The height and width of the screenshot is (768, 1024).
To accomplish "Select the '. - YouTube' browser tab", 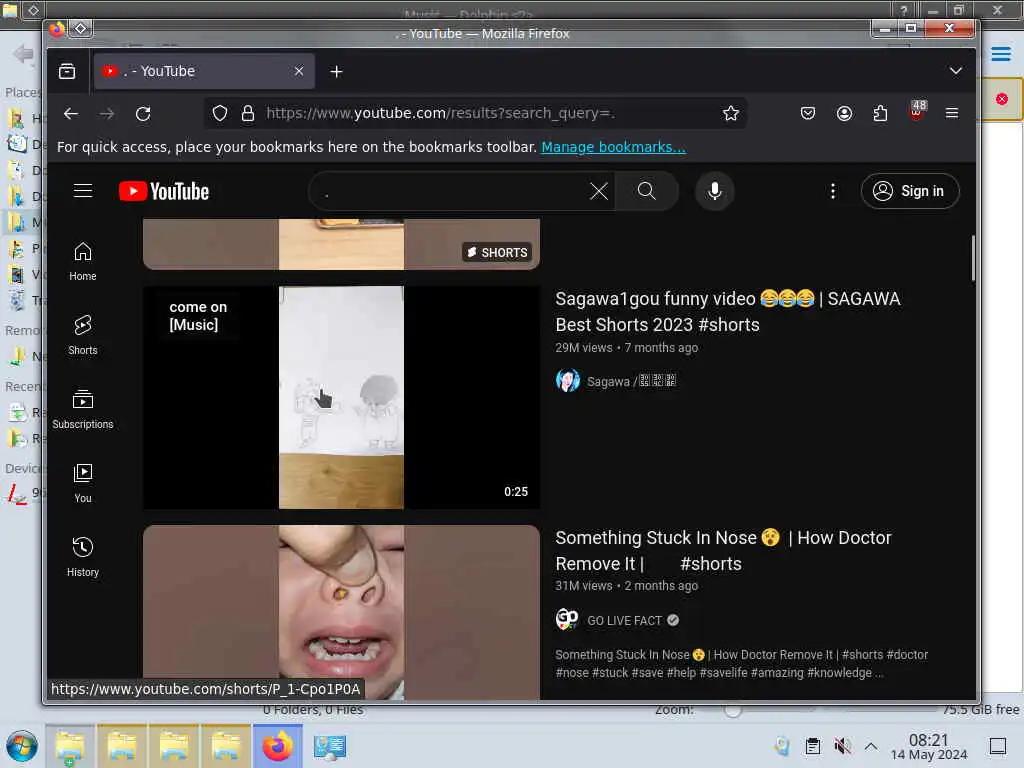I will click(x=204, y=71).
